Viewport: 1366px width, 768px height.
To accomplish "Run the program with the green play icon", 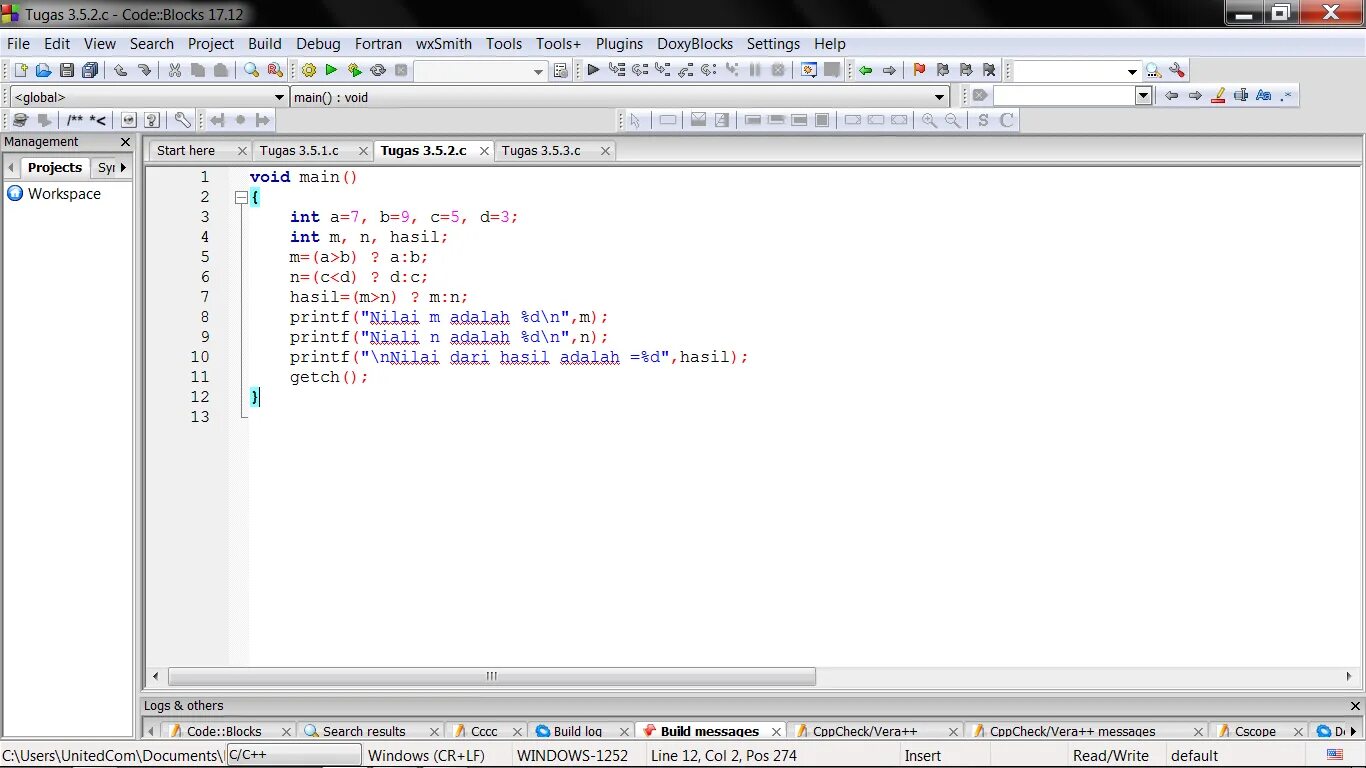I will 331,70.
